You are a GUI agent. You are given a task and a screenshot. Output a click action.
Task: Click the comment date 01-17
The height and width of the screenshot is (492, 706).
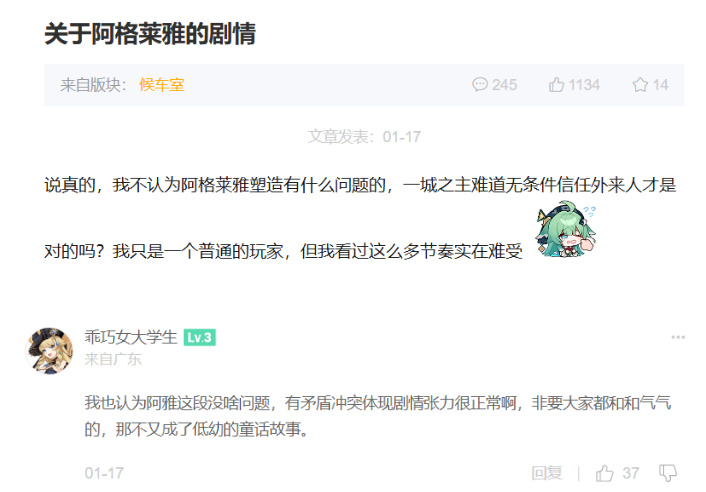pyautogui.click(x=104, y=473)
